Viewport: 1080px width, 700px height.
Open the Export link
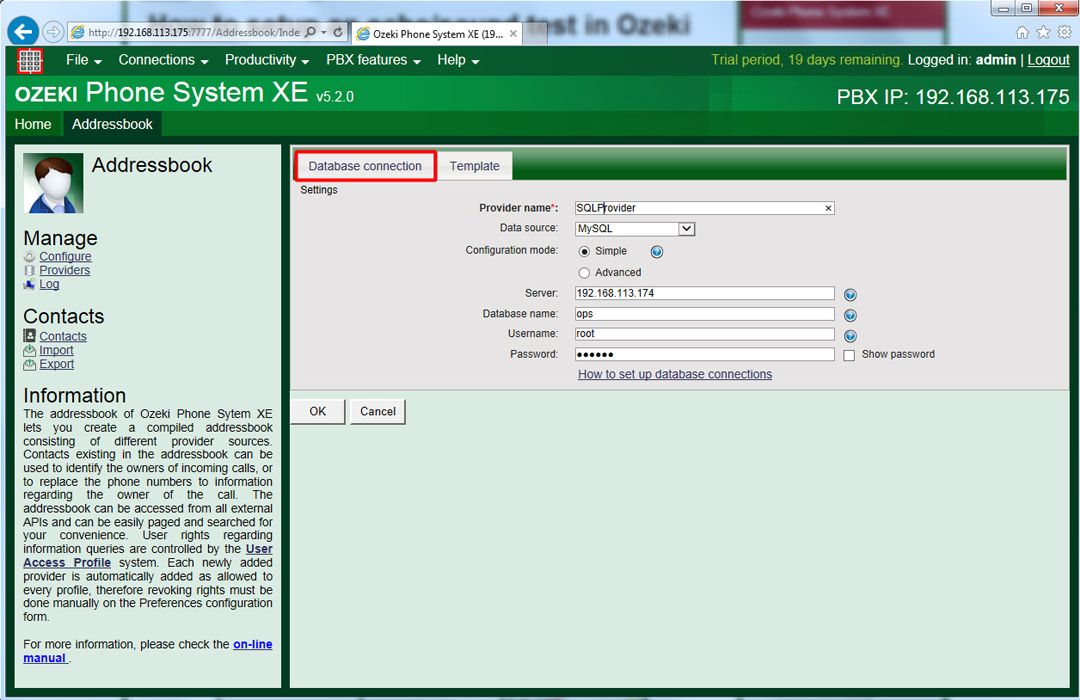56,364
